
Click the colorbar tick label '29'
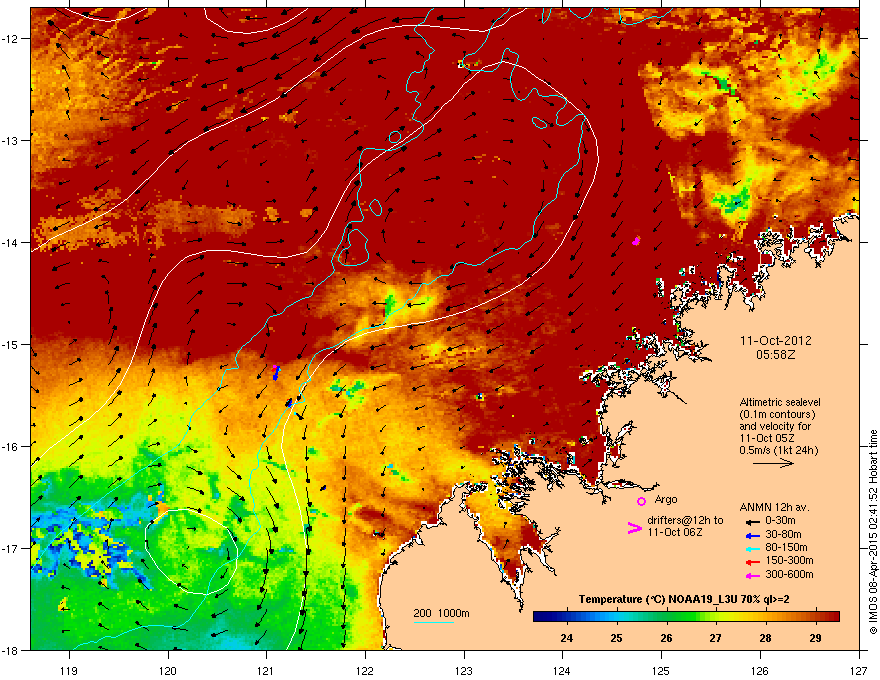(815, 638)
